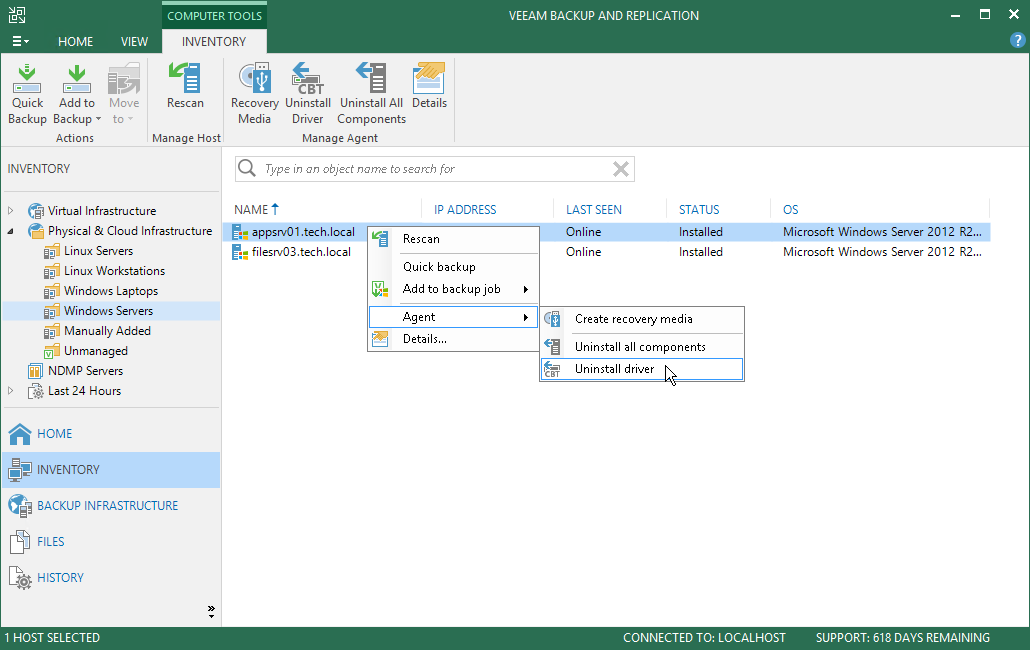This screenshot has width=1030, height=650.
Task: Click OS text for appsrv01.tech.local
Action: point(882,232)
